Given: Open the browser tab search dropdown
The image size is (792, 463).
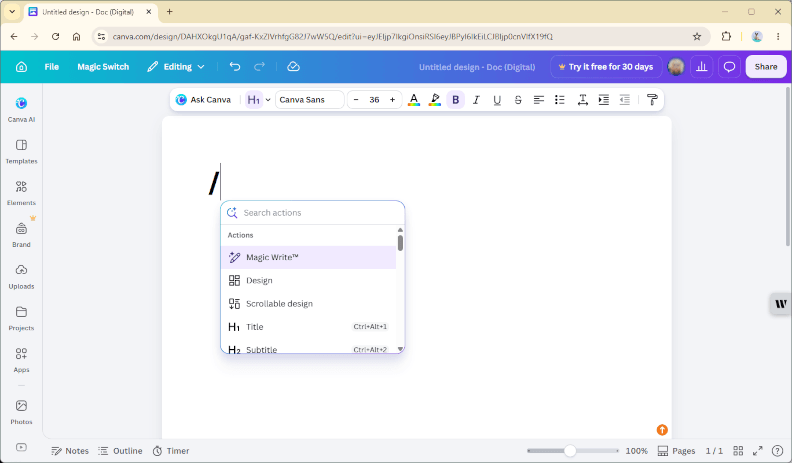Looking at the screenshot, I should (x=12, y=12).
